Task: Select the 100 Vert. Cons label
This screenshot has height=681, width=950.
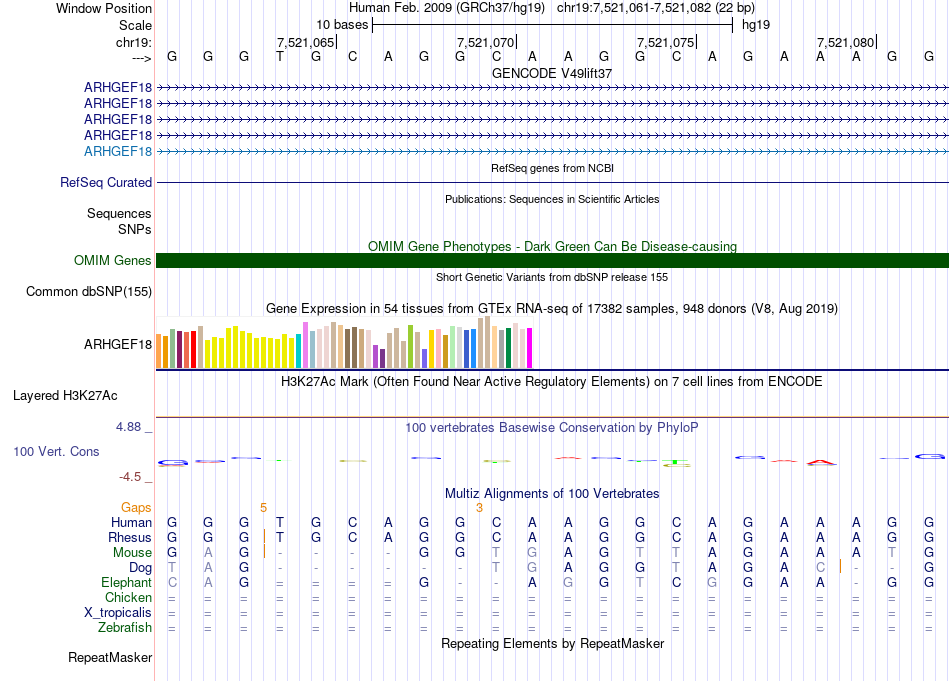Action: (56, 452)
